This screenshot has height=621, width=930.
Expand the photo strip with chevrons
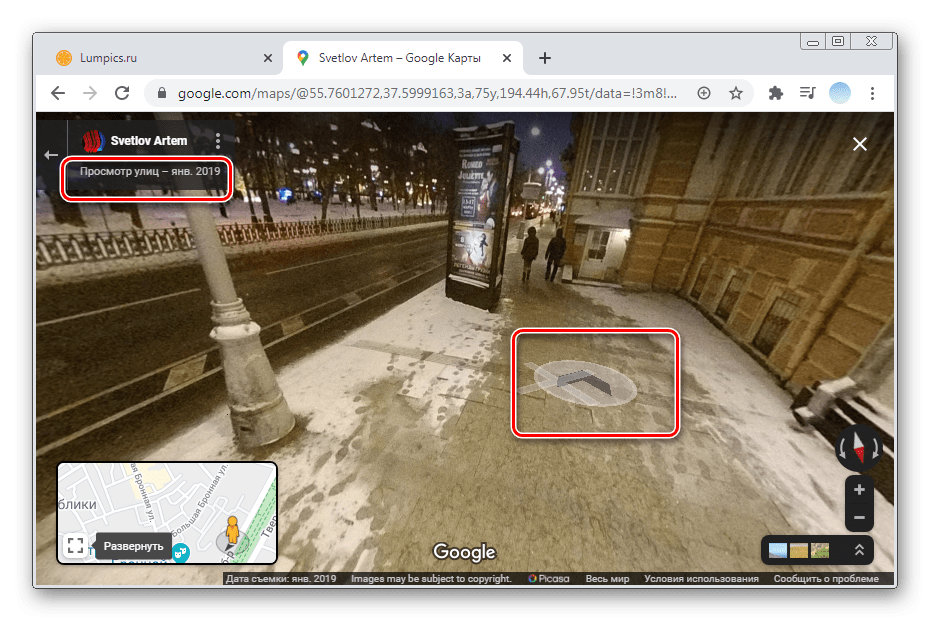[859, 550]
